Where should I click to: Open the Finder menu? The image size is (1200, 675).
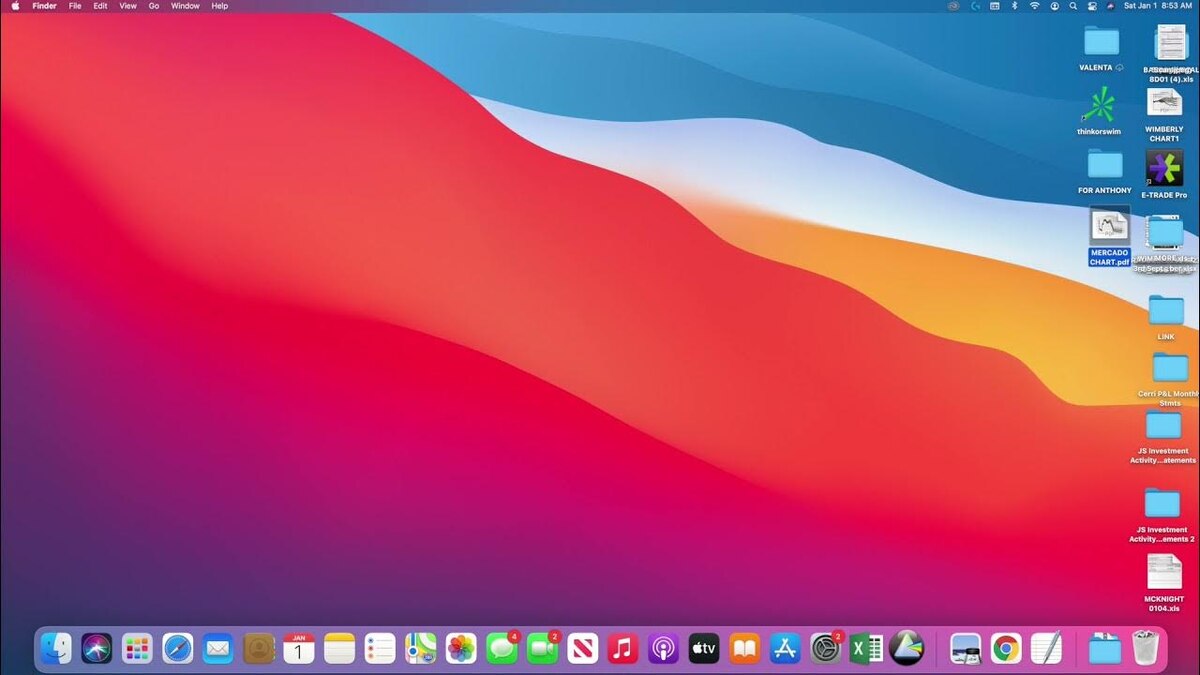tap(44, 6)
